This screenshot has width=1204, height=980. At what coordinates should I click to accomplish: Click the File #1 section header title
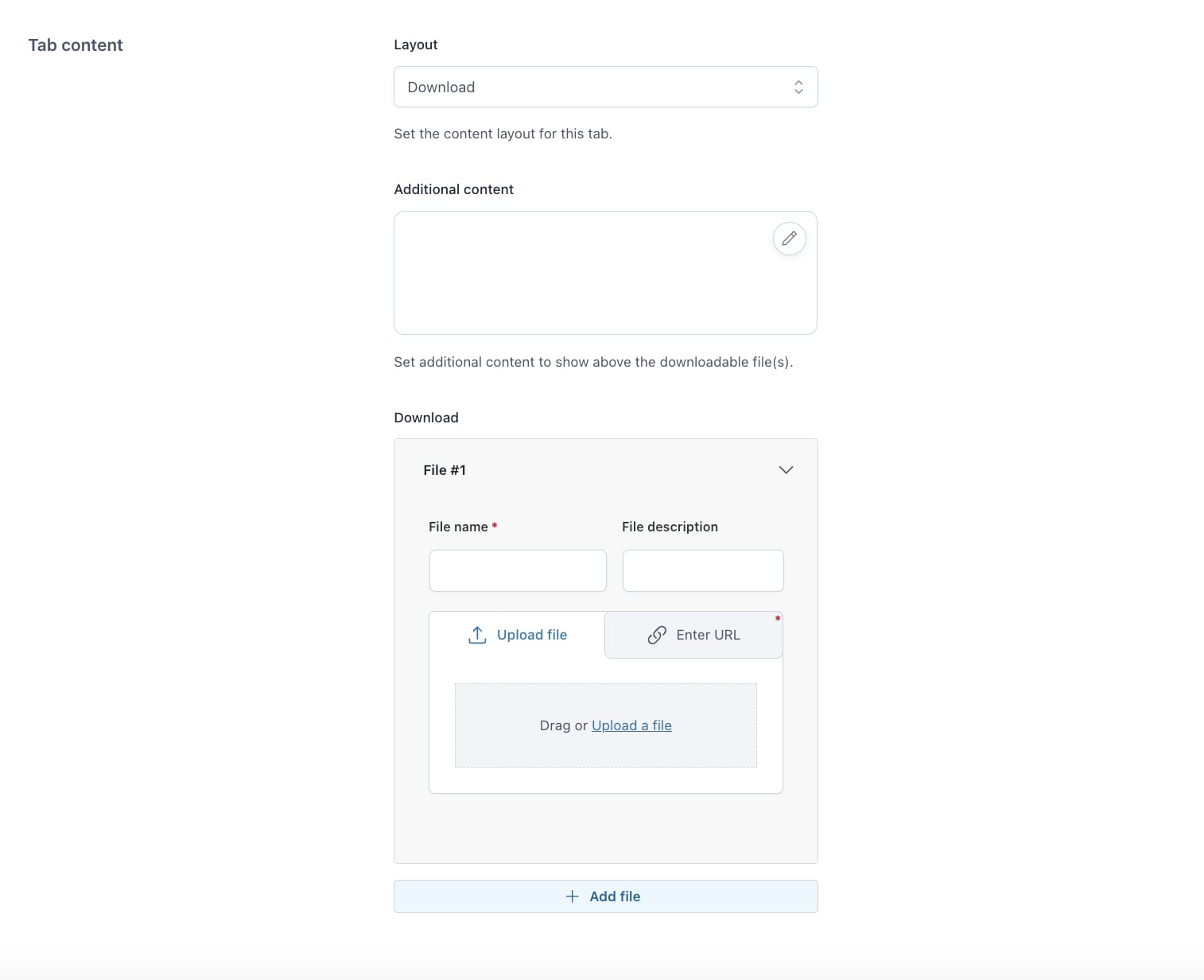tap(445, 470)
